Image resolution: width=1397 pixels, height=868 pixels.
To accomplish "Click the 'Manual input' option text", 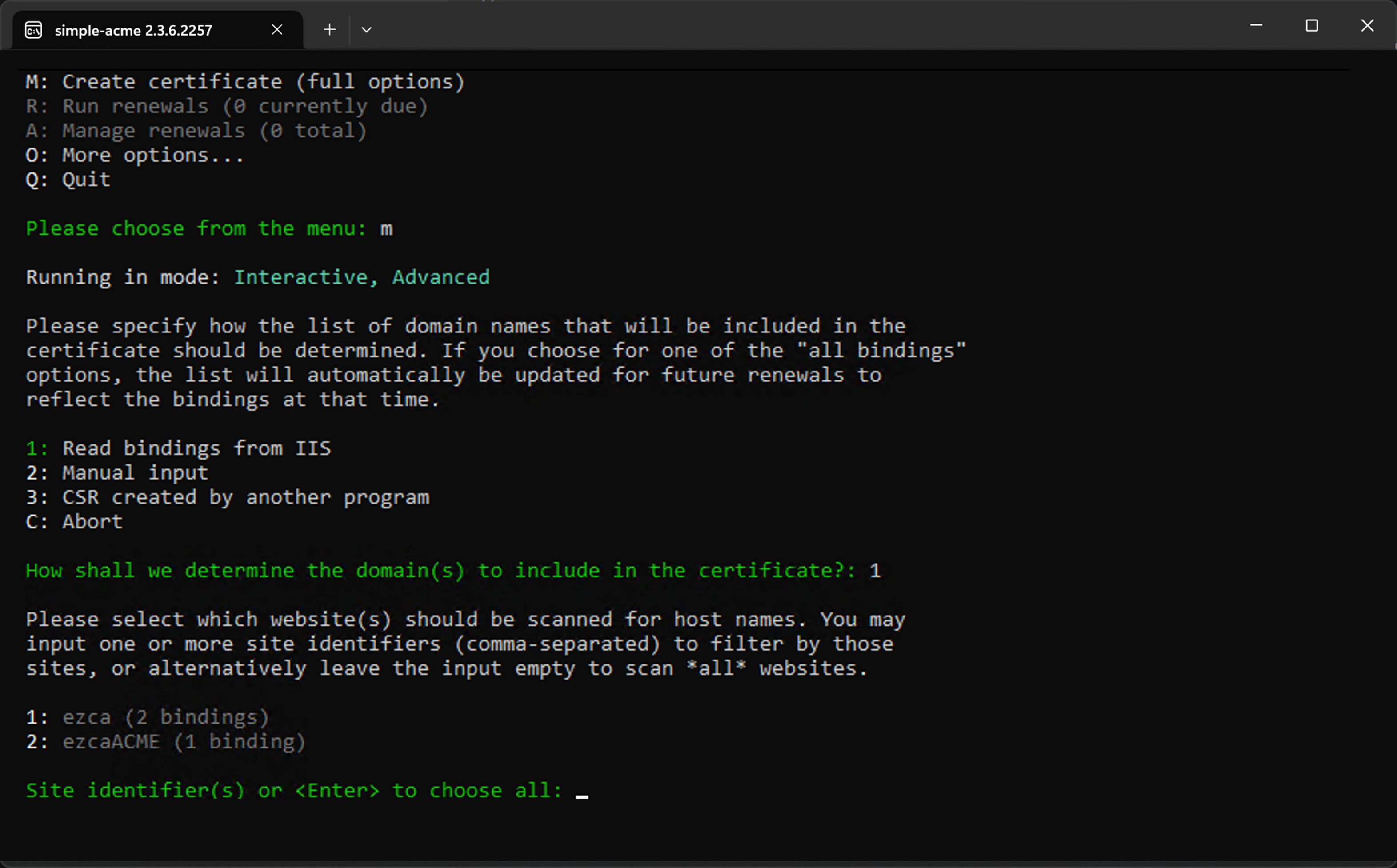I will pyautogui.click(x=135, y=473).
